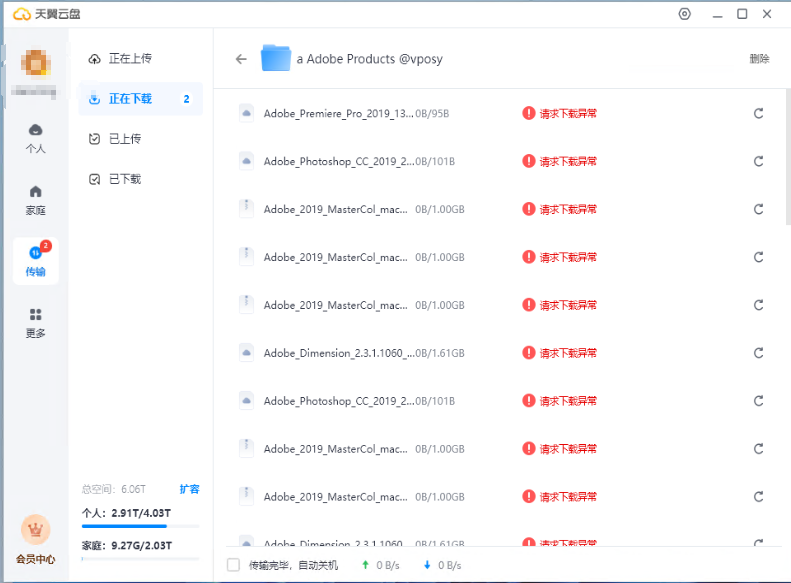The width and height of the screenshot is (791, 583).
Task: Open the settings gear icon in title bar
Action: coord(684,14)
